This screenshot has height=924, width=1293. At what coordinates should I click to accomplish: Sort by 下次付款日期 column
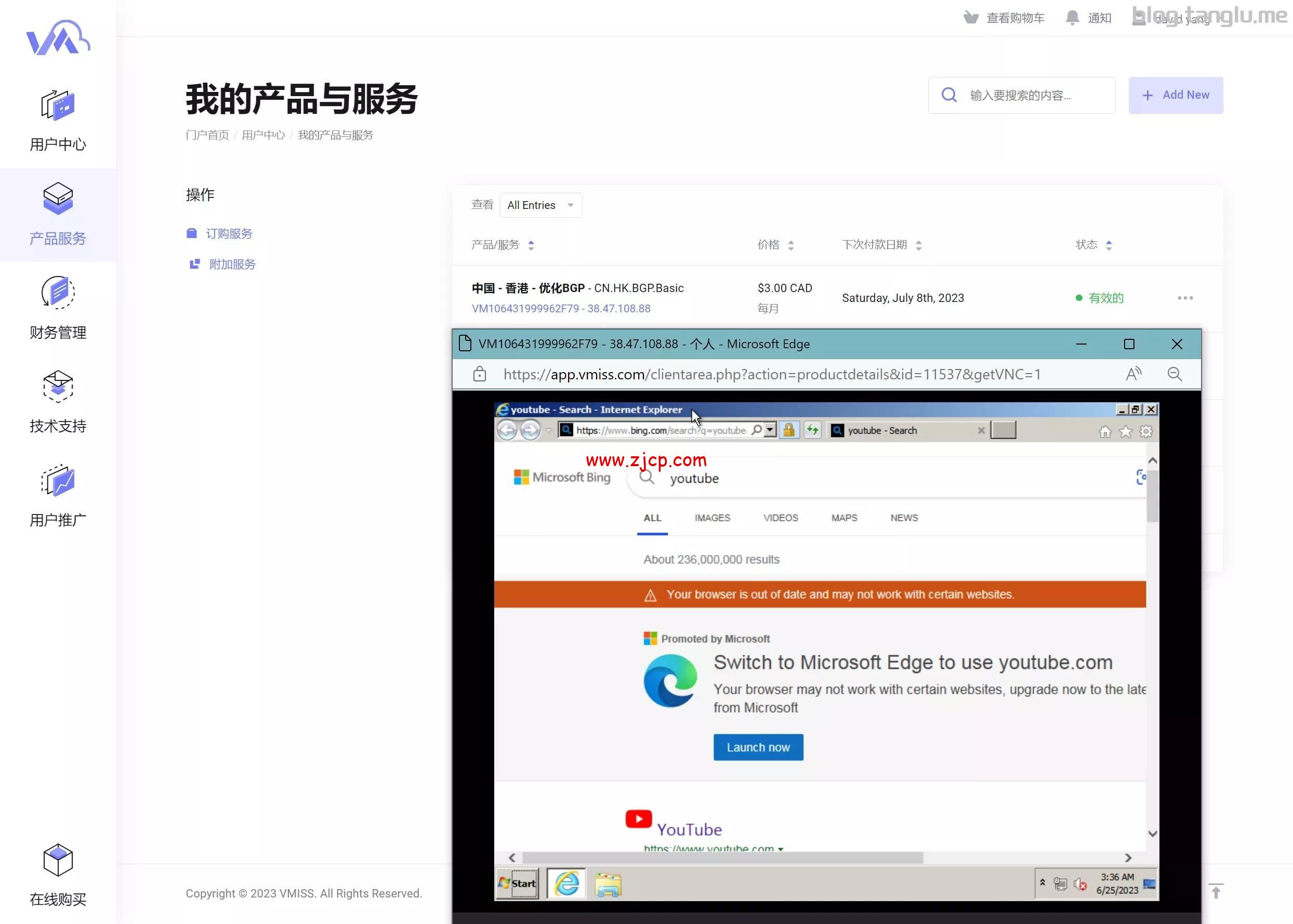pyautogui.click(x=882, y=245)
